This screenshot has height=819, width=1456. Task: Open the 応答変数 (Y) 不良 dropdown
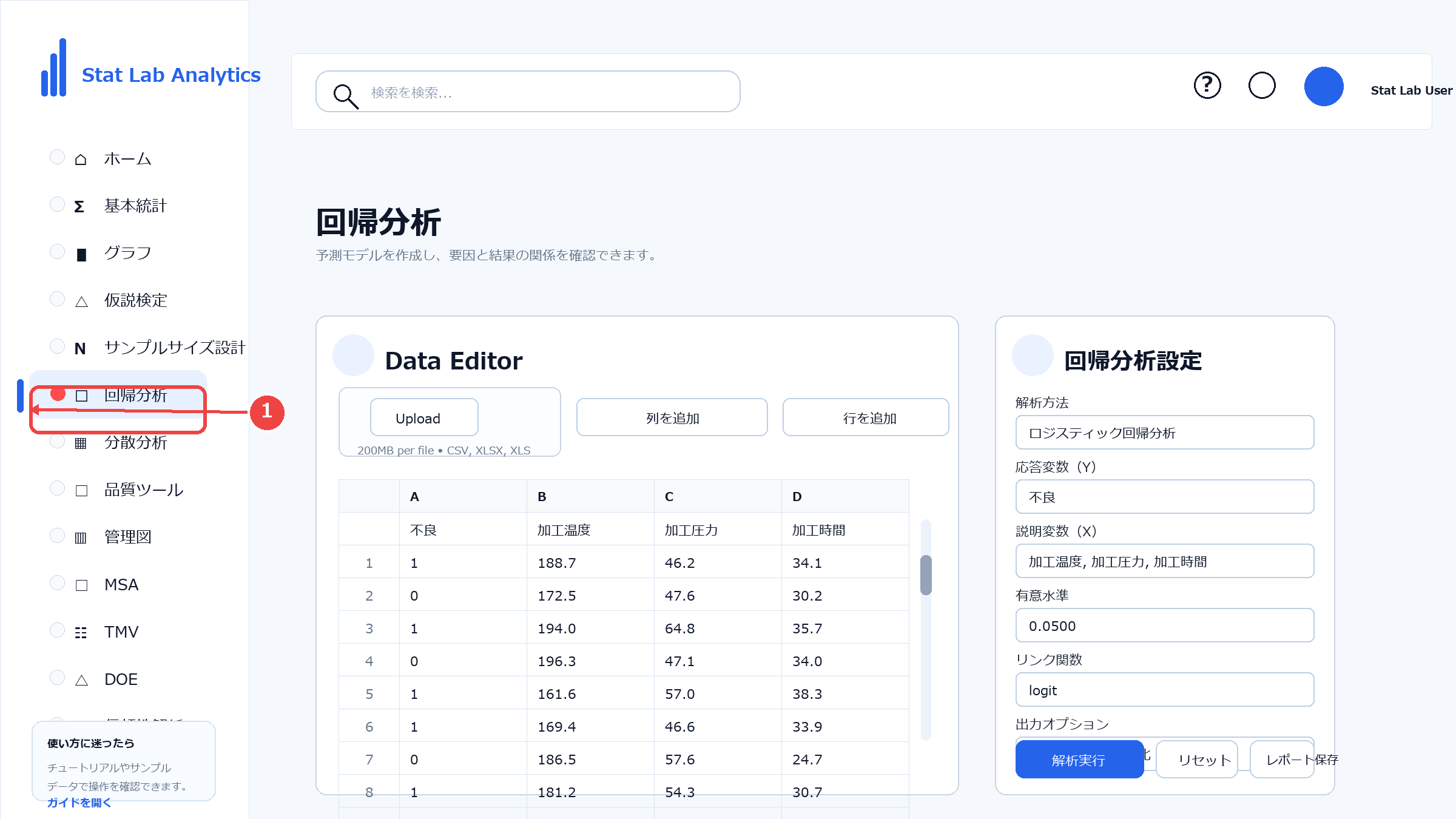[1165, 497]
